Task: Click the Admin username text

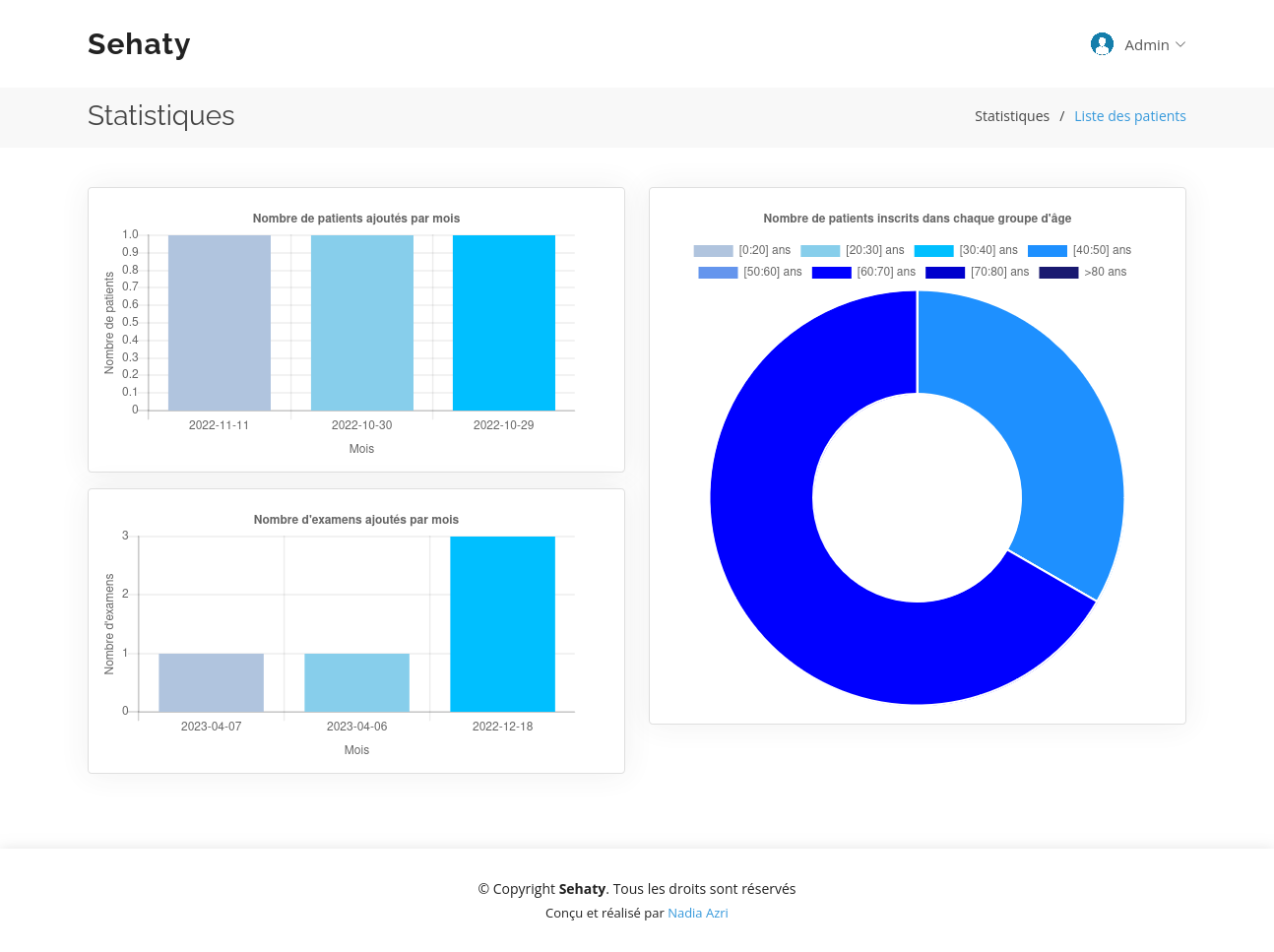Action: point(1147,45)
